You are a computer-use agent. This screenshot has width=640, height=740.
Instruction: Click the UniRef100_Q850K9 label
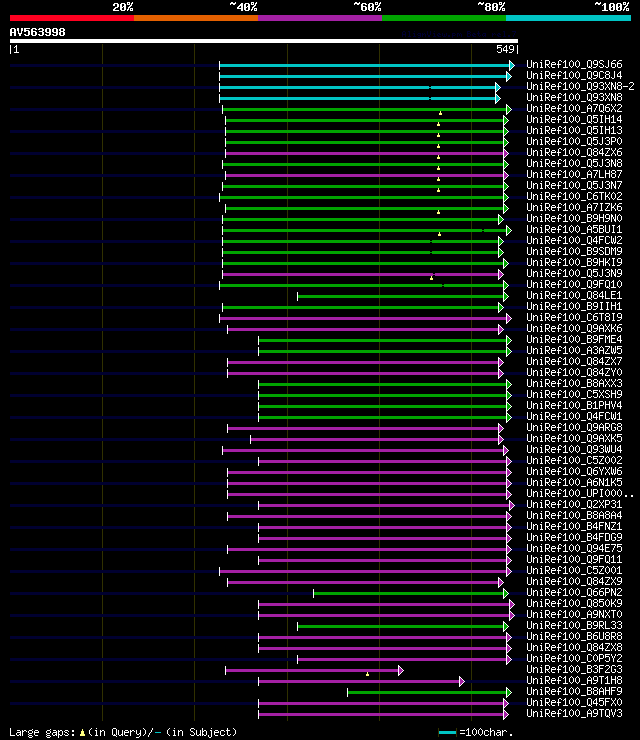[574, 604]
